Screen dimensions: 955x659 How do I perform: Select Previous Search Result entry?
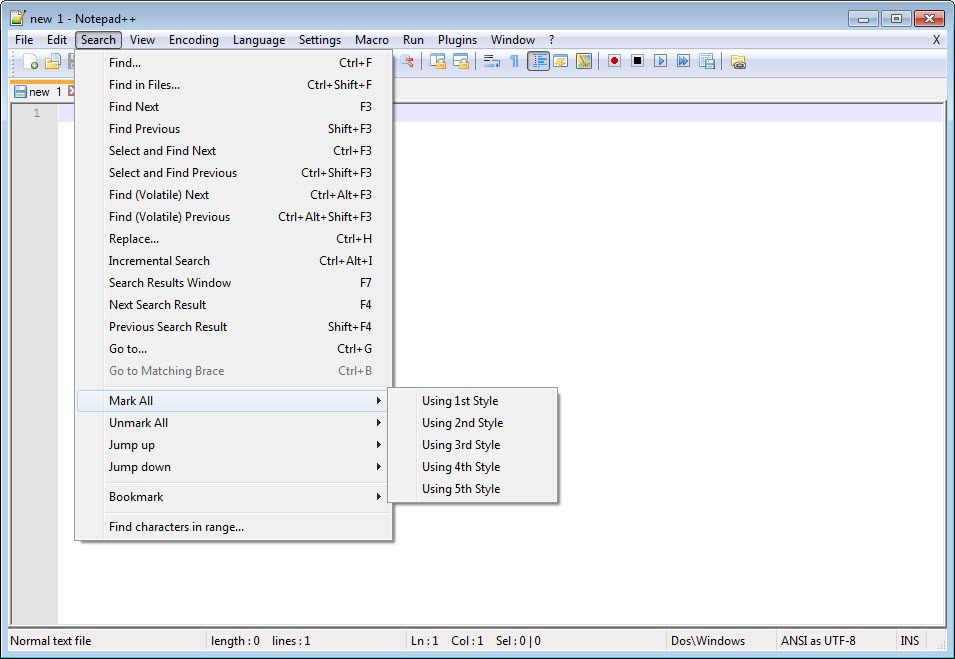point(234,326)
